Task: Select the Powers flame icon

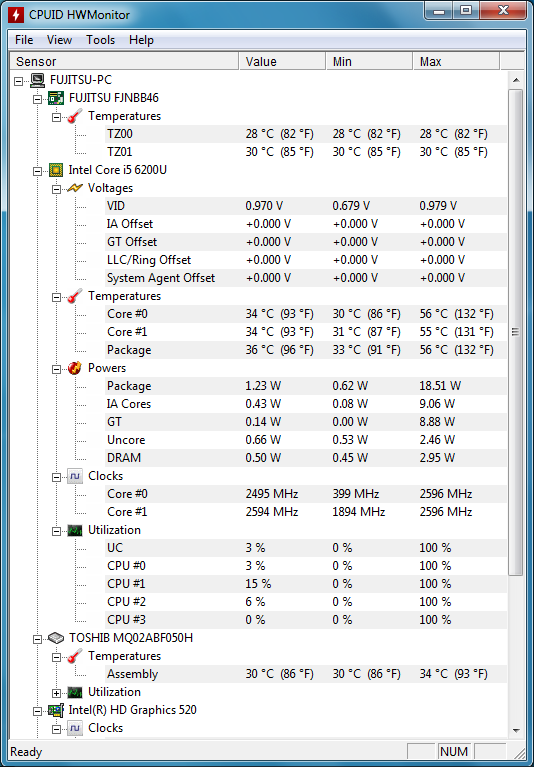Action: point(75,368)
